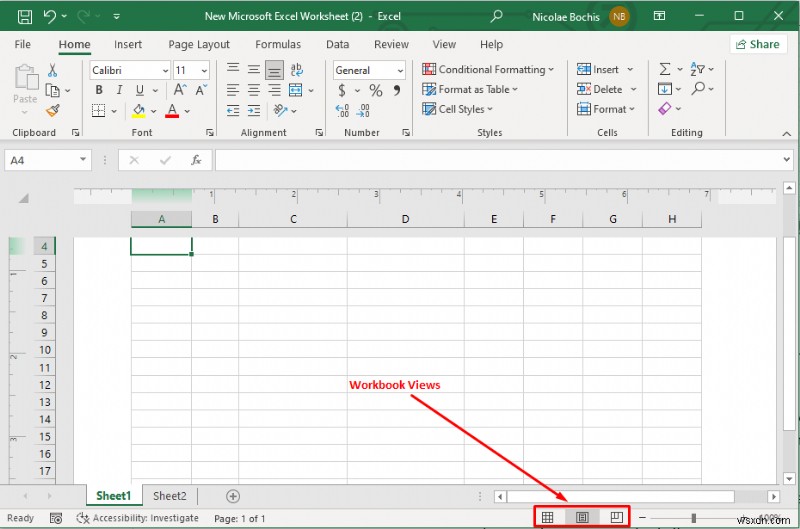Click the Paste clipboard icon
The image size is (800, 529).
point(26,78)
